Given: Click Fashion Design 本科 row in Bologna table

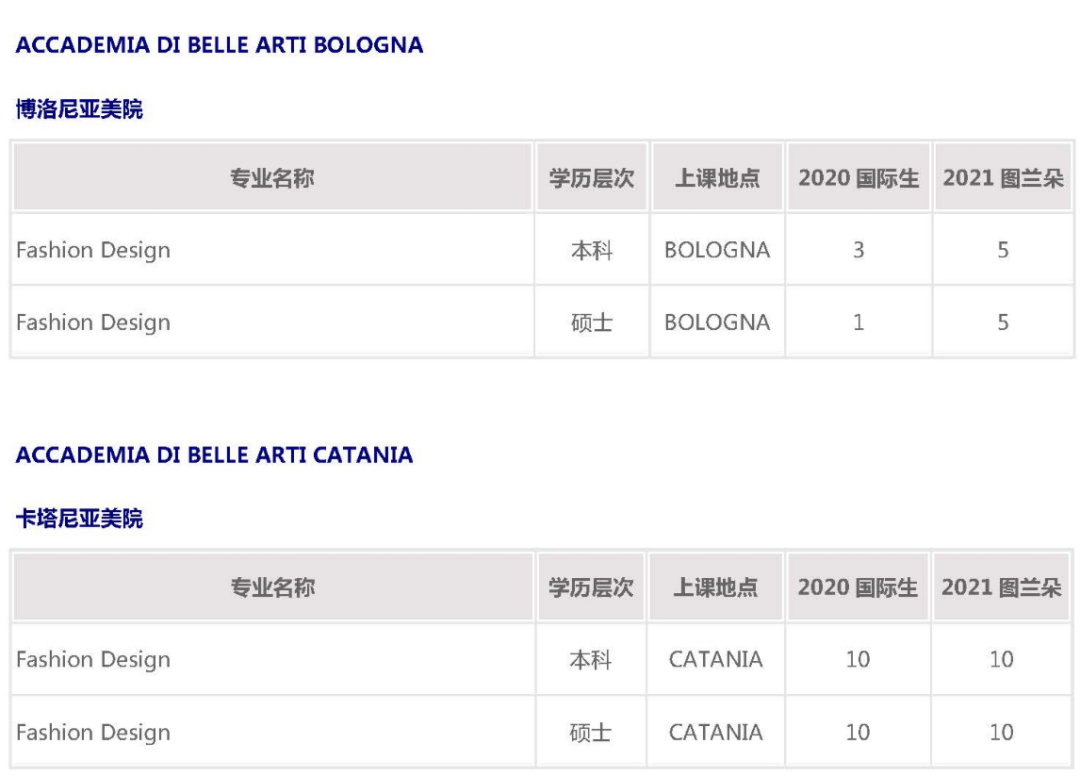Looking at the screenshot, I should [542, 249].
